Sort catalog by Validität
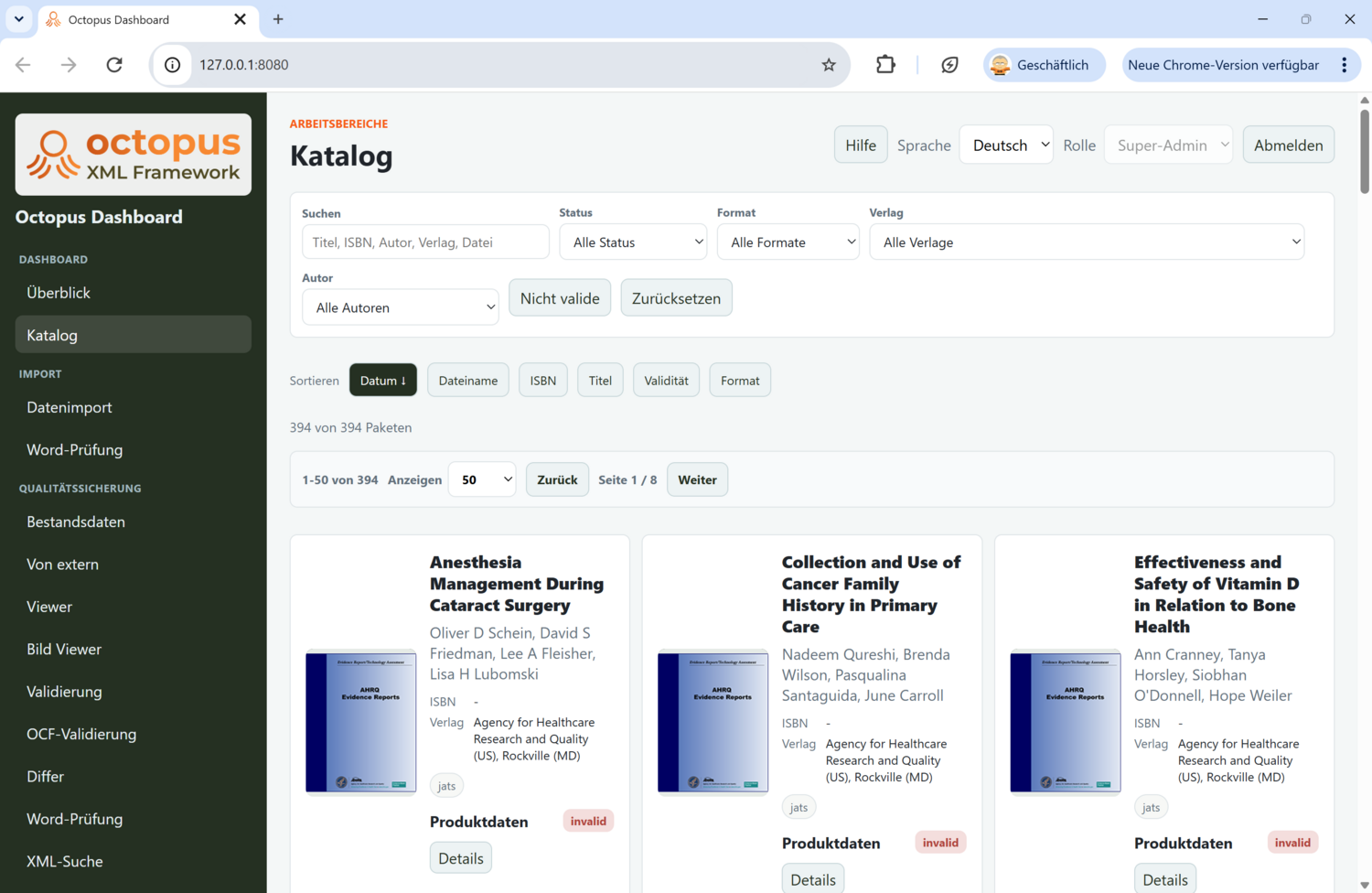 (x=666, y=381)
